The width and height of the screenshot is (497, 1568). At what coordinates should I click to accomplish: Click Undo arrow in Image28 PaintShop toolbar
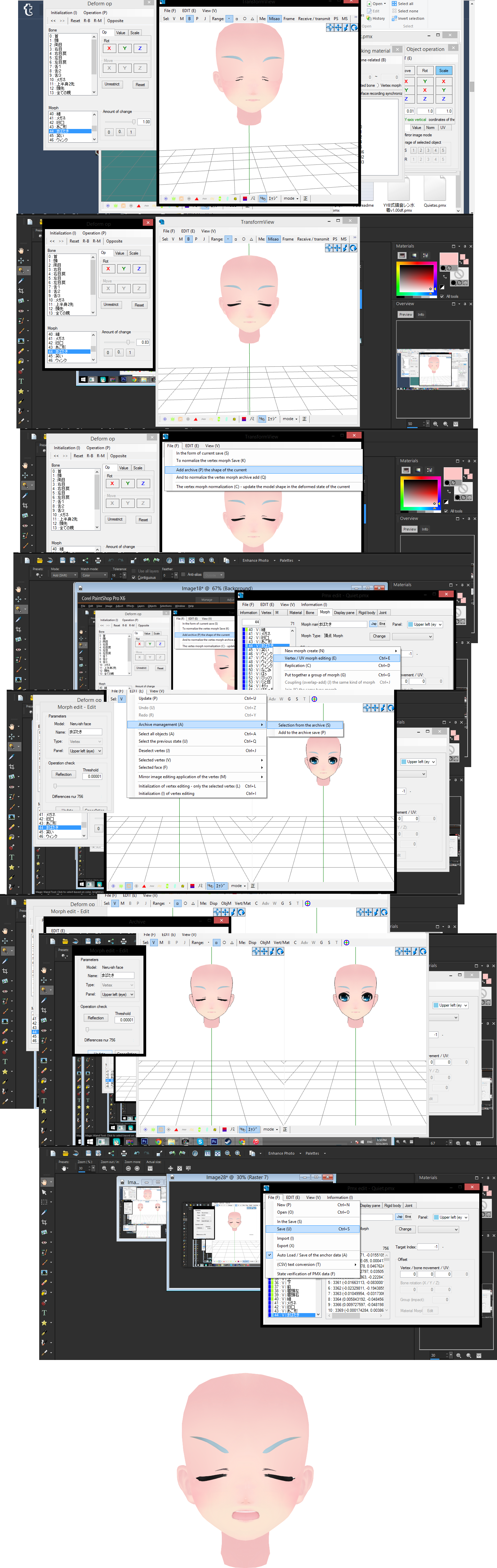click(x=136, y=1153)
